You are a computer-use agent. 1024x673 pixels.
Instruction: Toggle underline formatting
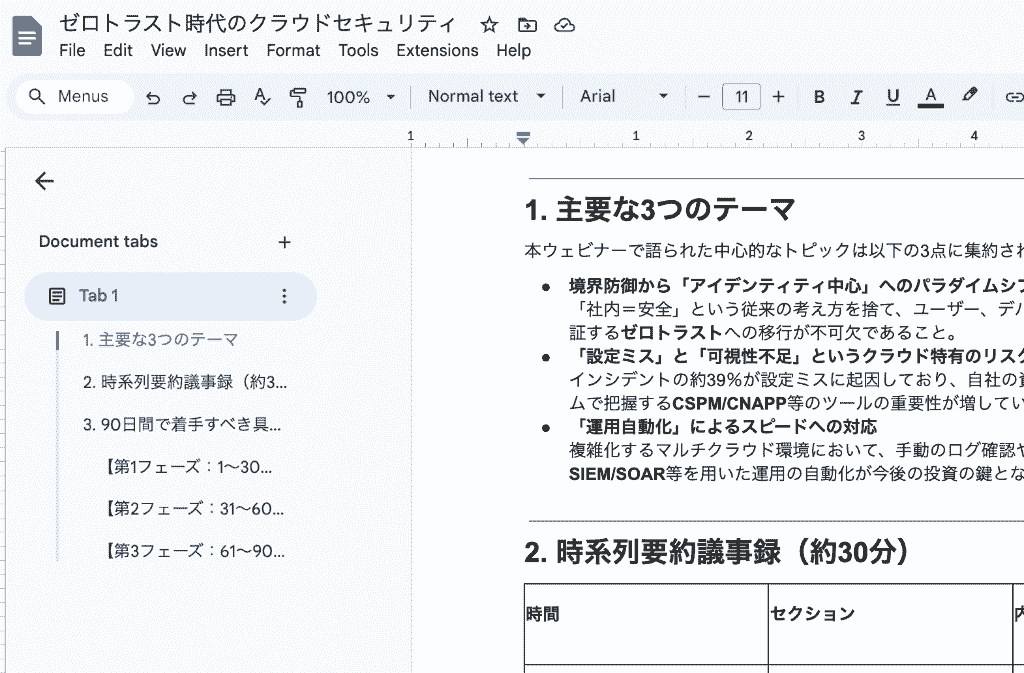click(x=893, y=97)
